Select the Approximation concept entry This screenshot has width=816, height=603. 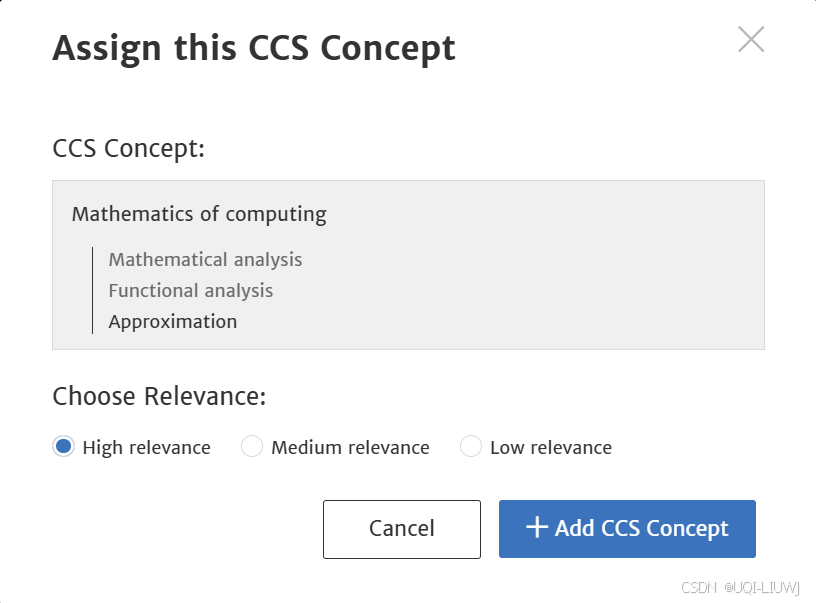[173, 321]
